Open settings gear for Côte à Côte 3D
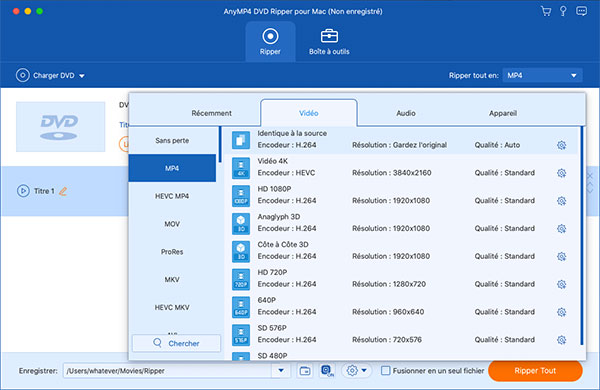Image resolution: width=600 pixels, height=390 pixels. pyautogui.click(x=561, y=256)
